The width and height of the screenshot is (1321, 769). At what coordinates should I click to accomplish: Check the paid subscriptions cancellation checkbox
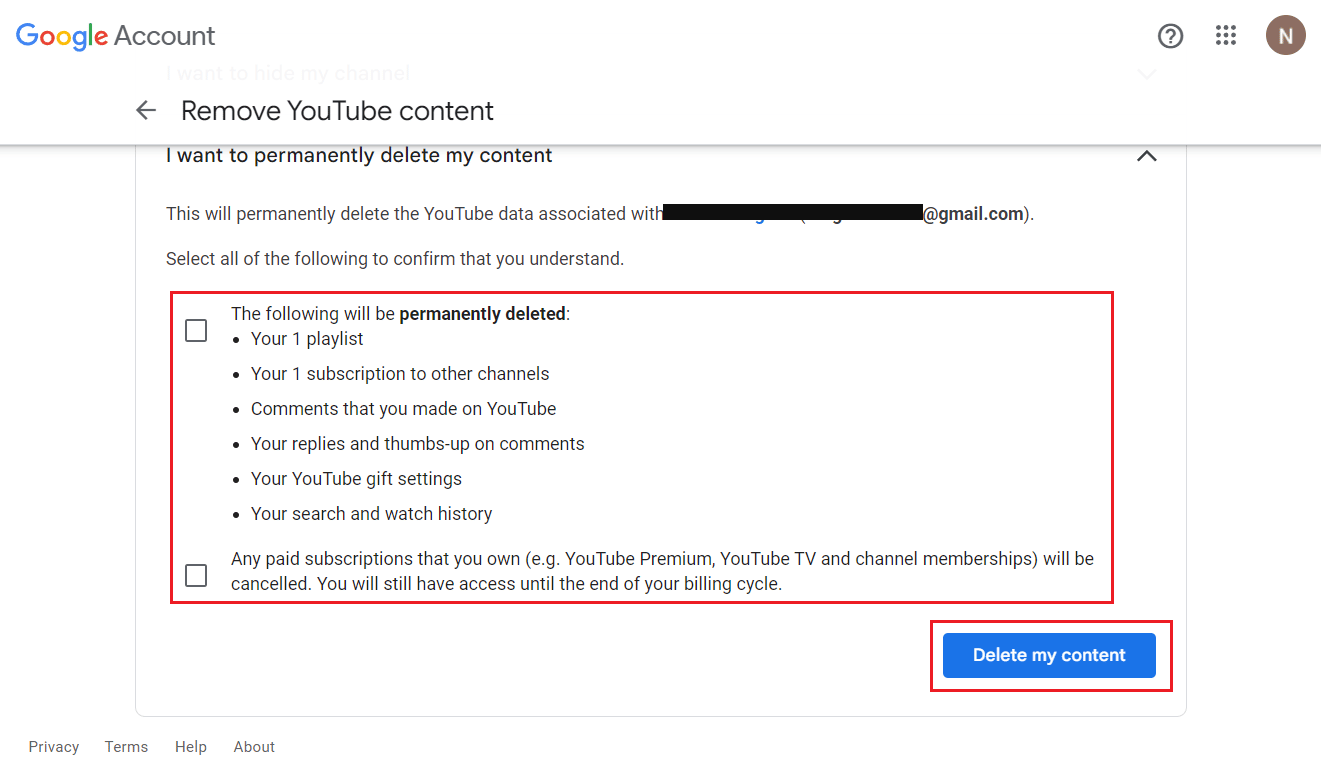tap(196, 575)
